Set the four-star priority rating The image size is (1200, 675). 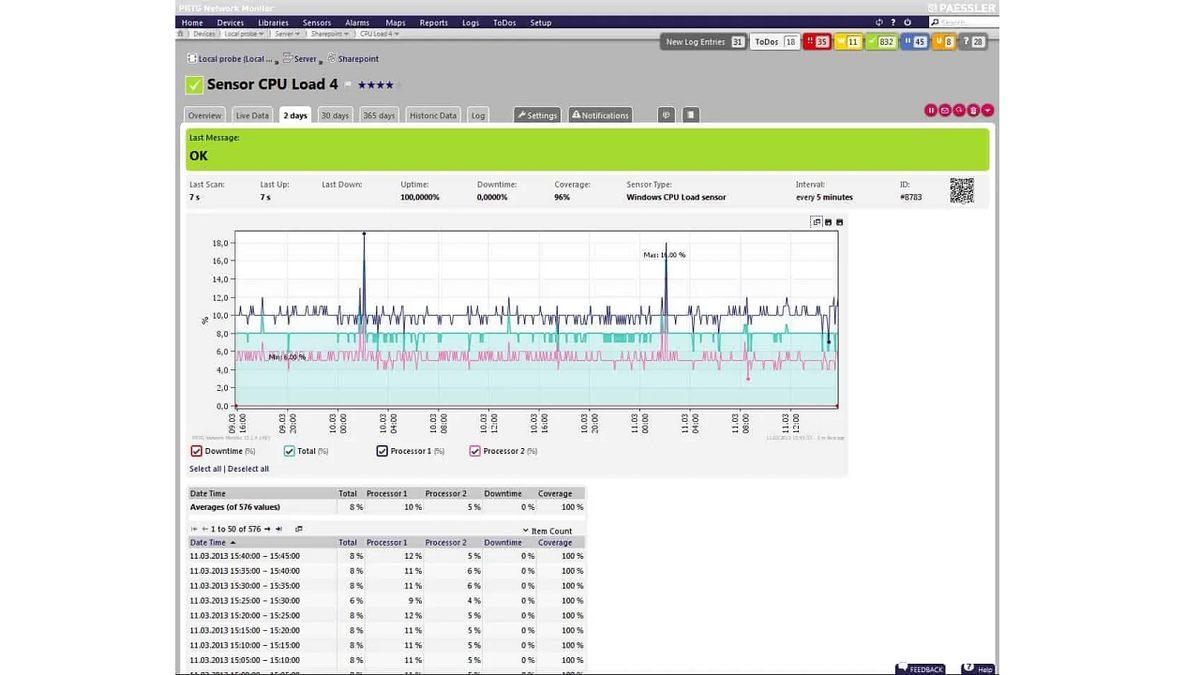389,85
